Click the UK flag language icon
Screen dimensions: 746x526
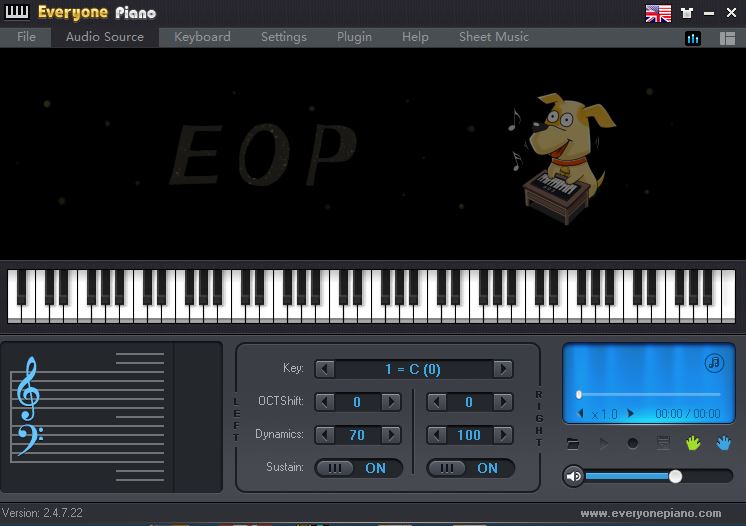pyautogui.click(x=658, y=13)
